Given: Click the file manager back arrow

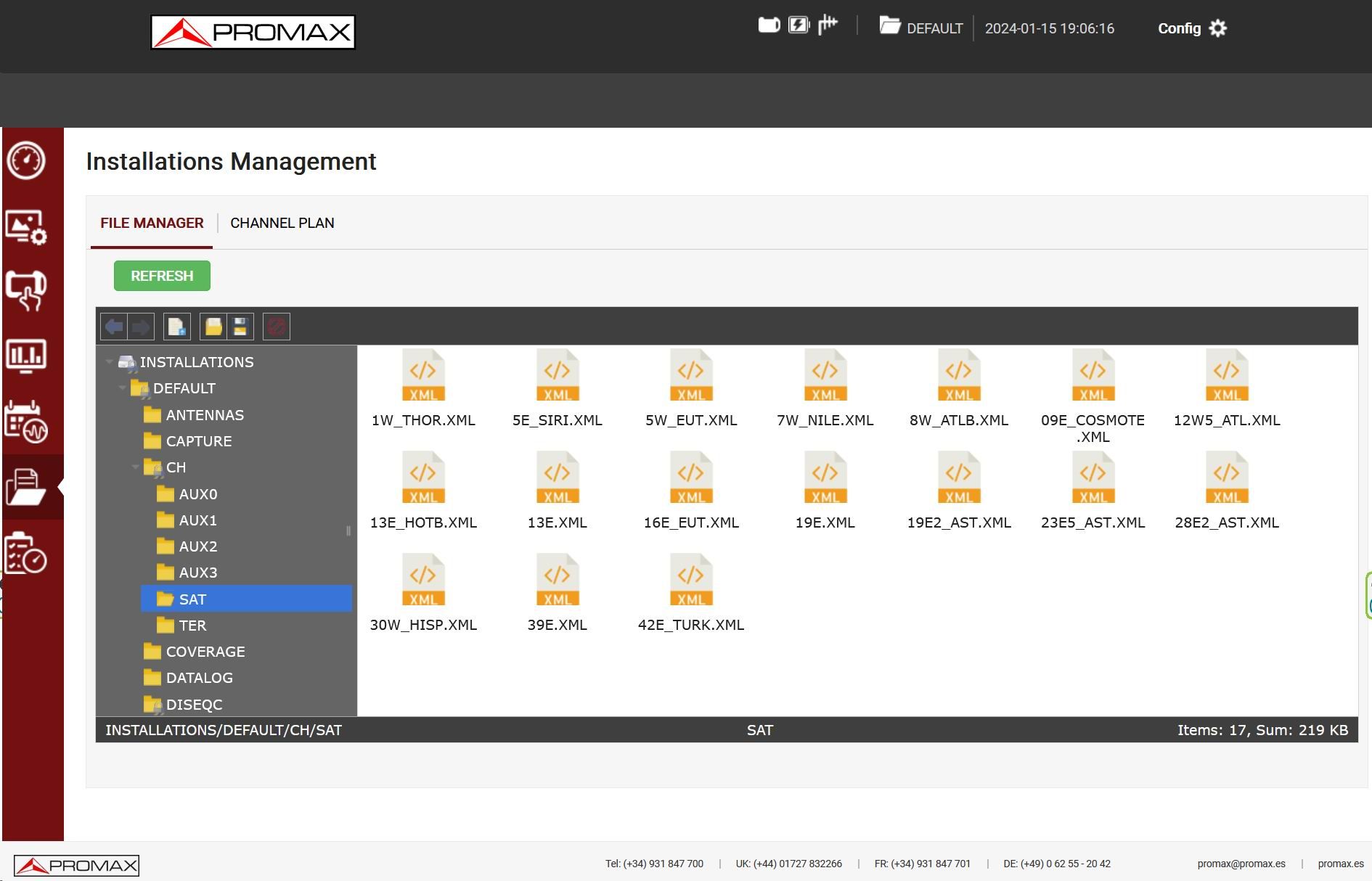Looking at the screenshot, I should [x=114, y=327].
